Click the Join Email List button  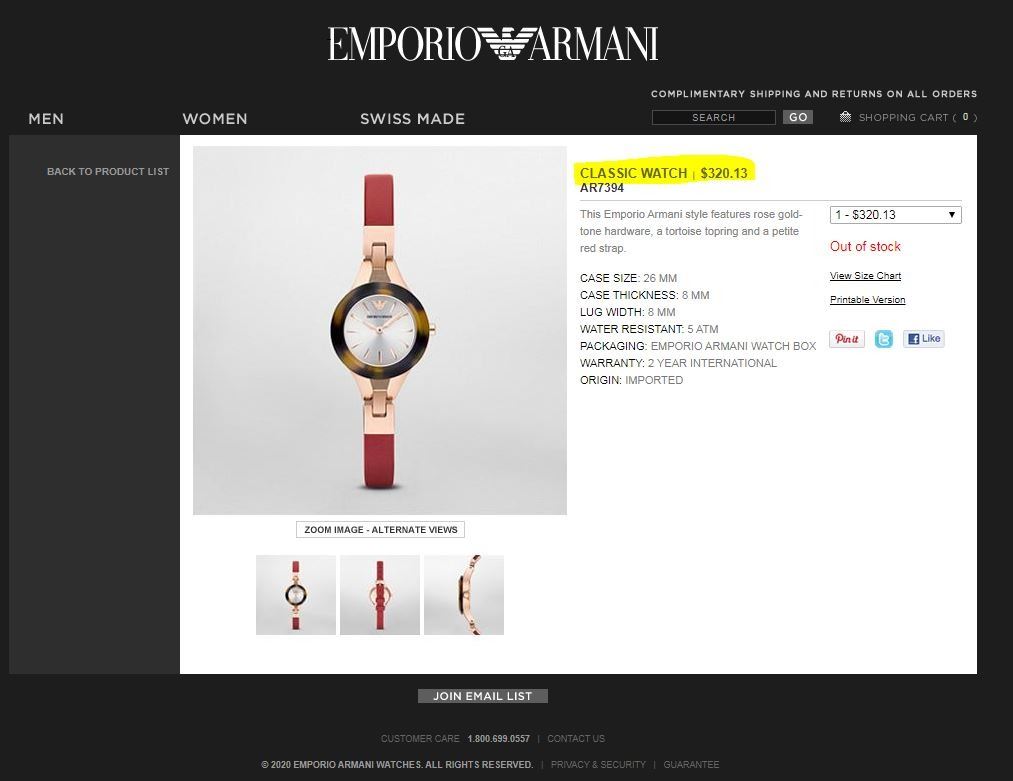[x=483, y=696]
